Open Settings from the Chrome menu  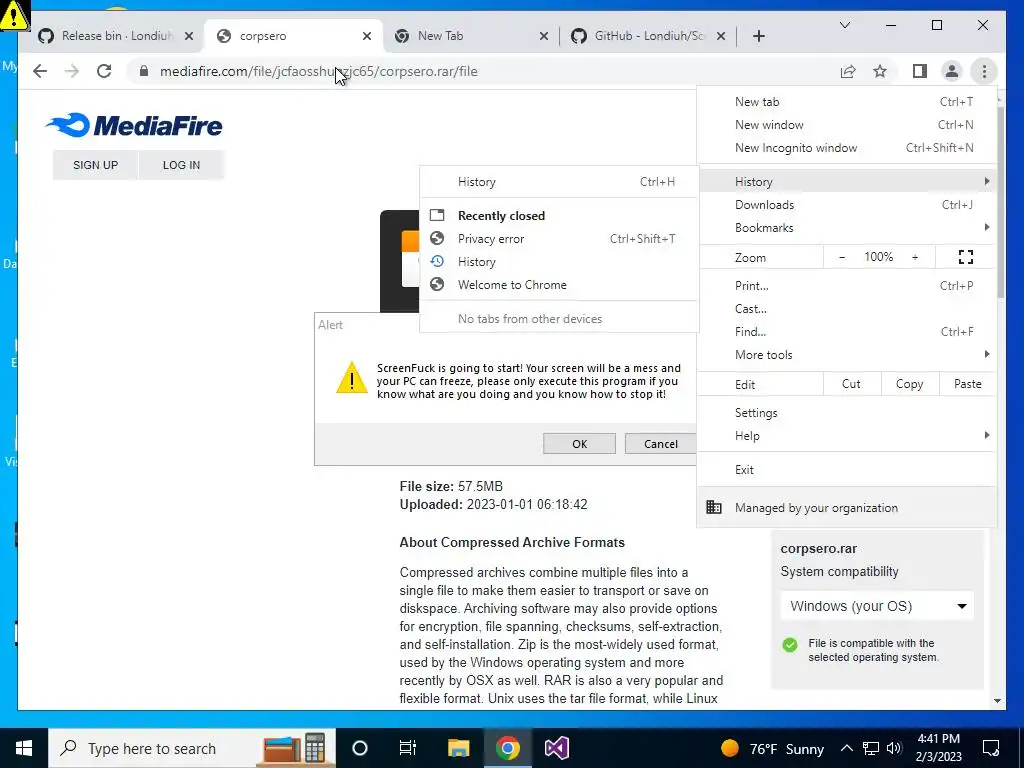tap(847, 413)
